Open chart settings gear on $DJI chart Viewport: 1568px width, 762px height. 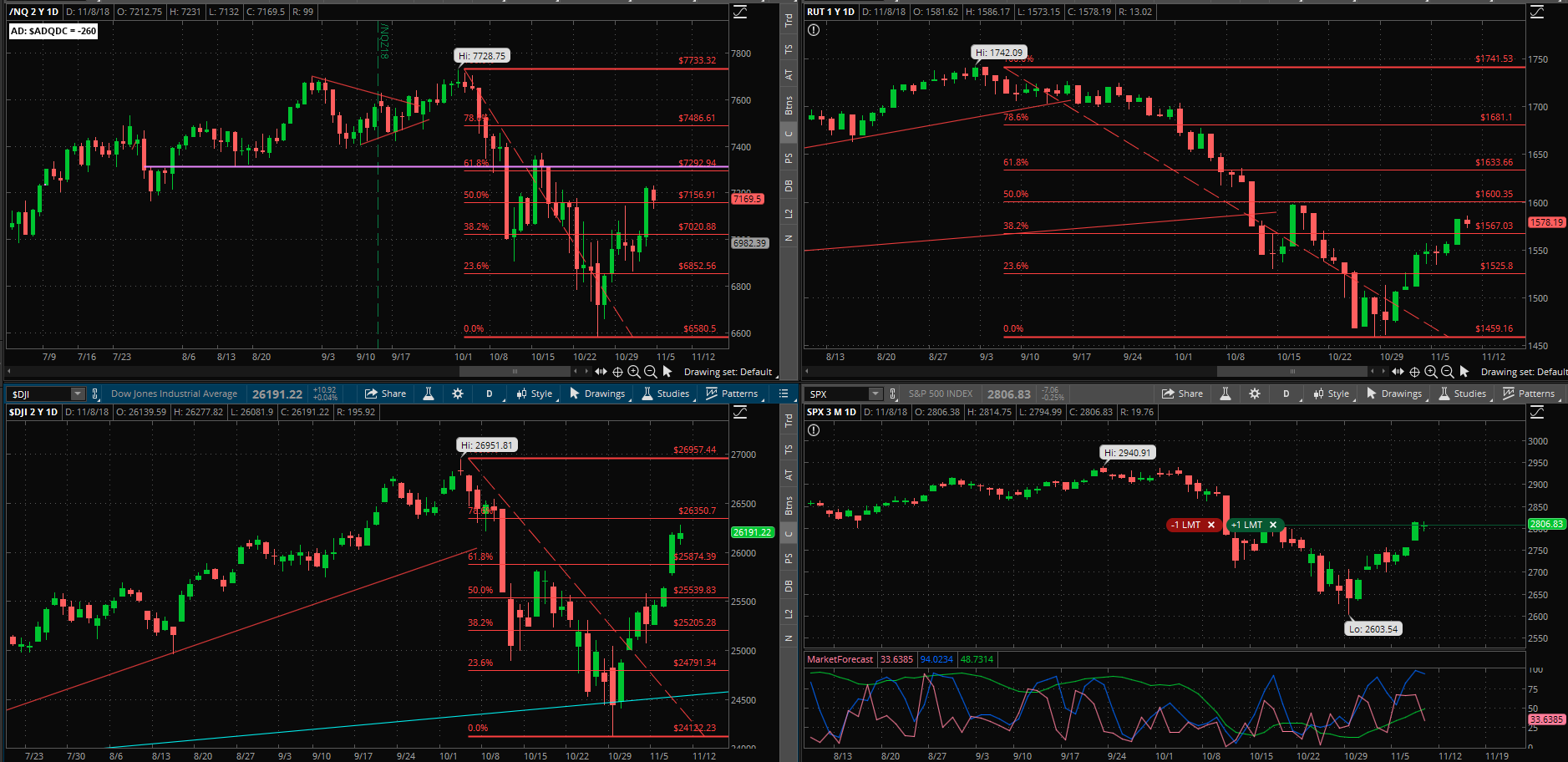coord(458,394)
